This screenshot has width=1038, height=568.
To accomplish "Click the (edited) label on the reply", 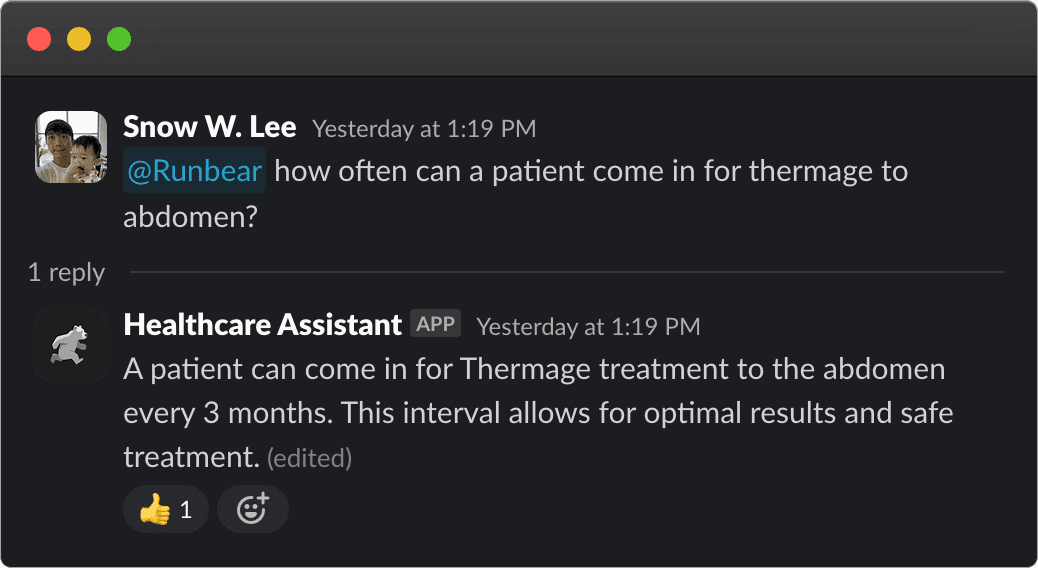I will pos(309,458).
